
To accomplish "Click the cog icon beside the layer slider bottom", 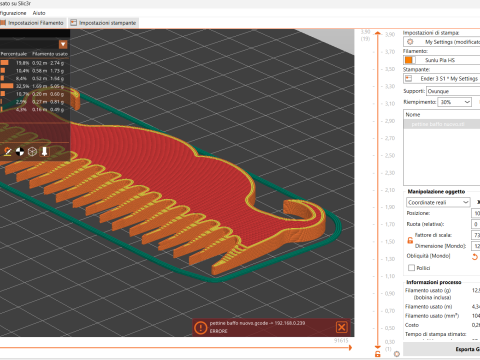I will click(397, 354).
